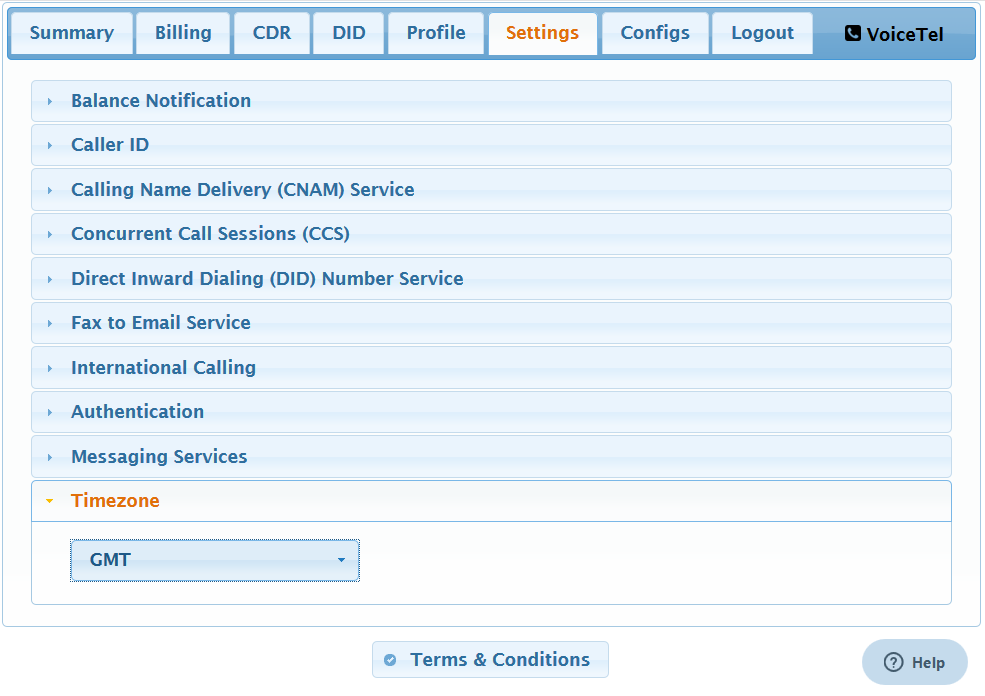This screenshot has width=985, height=696.
Task: Expand the Caller ID section
Action: coord(491,145)
